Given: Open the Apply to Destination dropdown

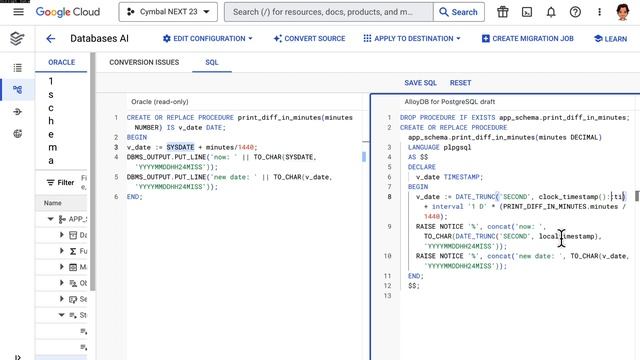Looking at the screenshot, I should point(412,38).
